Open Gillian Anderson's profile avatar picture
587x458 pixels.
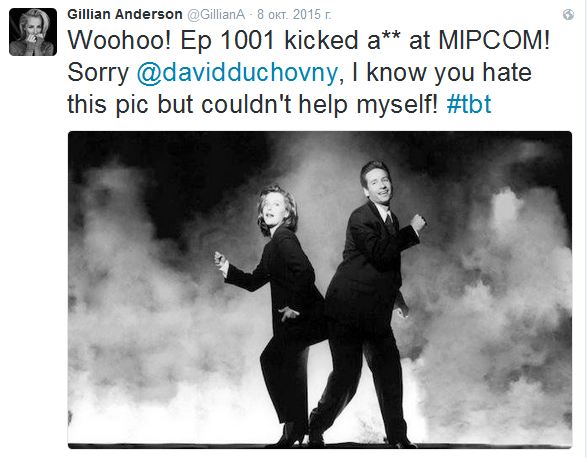[33, 32]
